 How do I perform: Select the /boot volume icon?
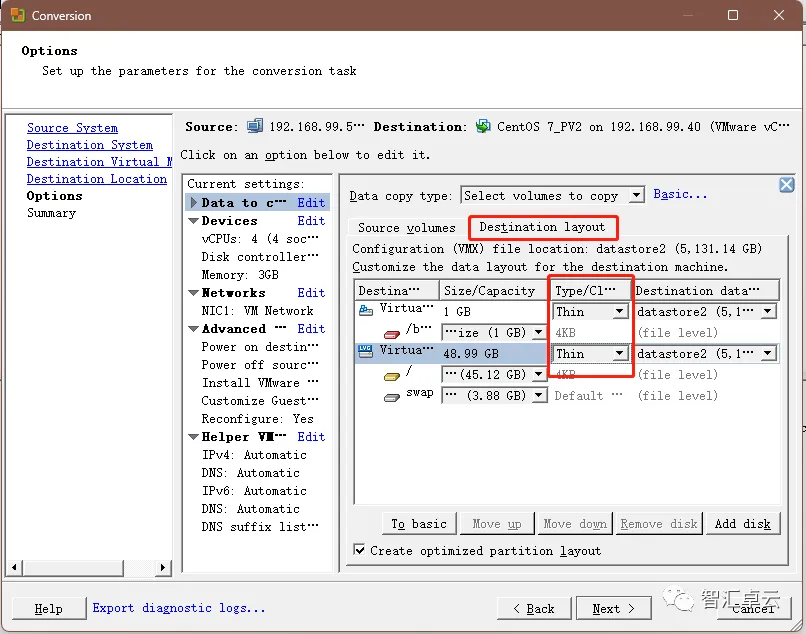point(392,335)
